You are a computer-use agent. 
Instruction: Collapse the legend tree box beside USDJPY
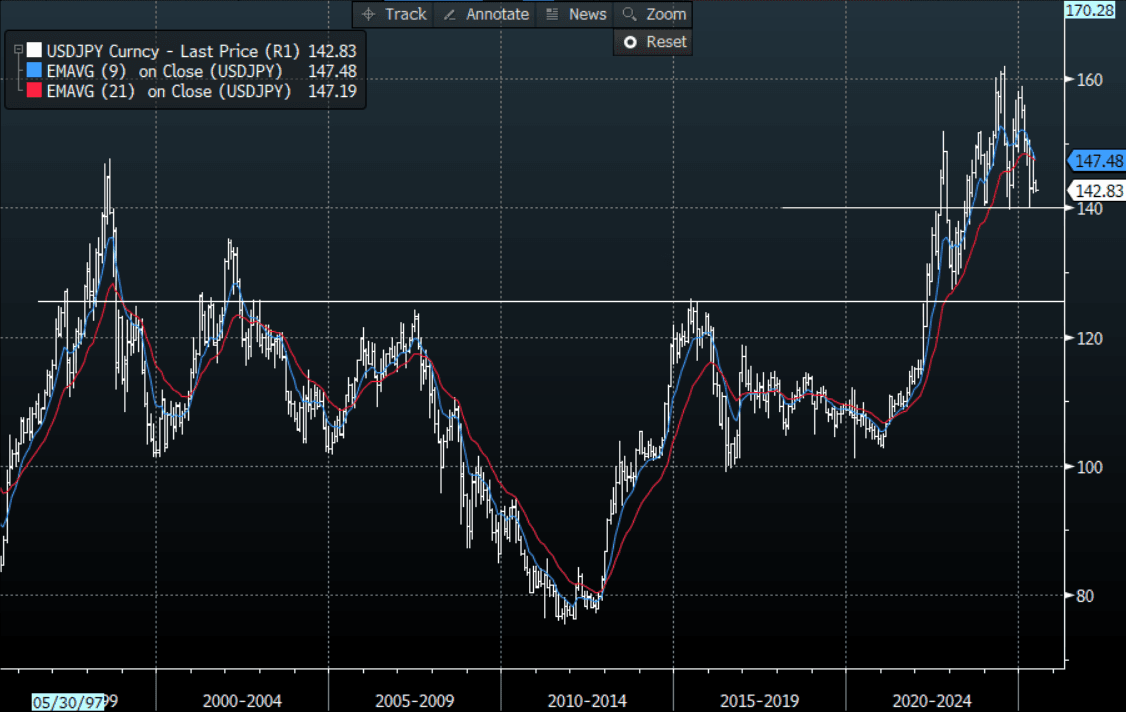pos(17,49)
